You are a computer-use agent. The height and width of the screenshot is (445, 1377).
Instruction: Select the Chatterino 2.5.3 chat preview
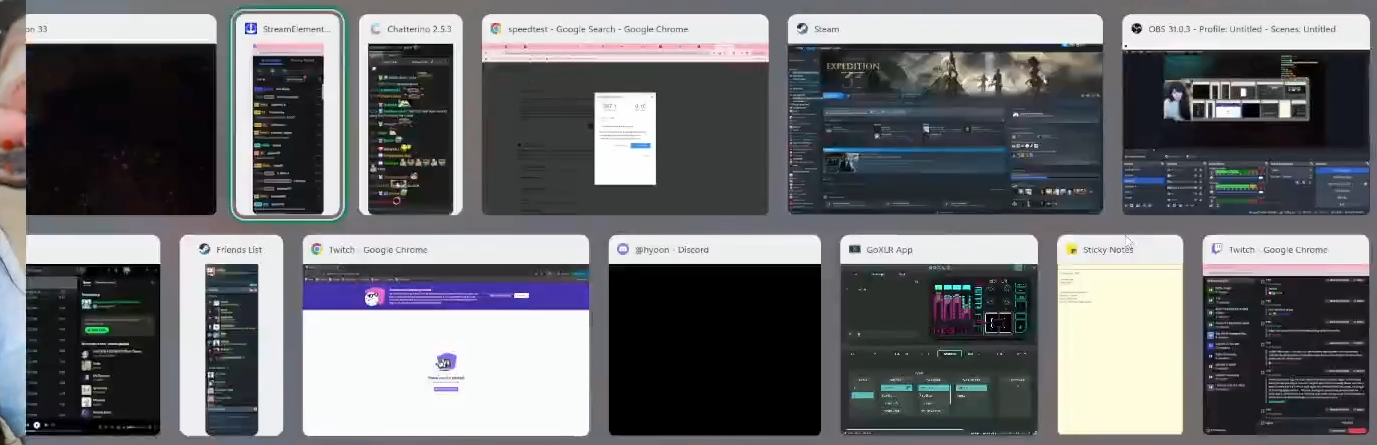click(x=411, y=128)
